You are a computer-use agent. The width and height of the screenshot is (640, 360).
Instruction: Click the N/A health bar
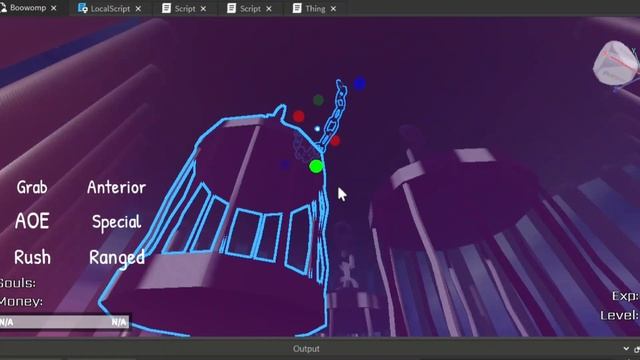[64, 322]
